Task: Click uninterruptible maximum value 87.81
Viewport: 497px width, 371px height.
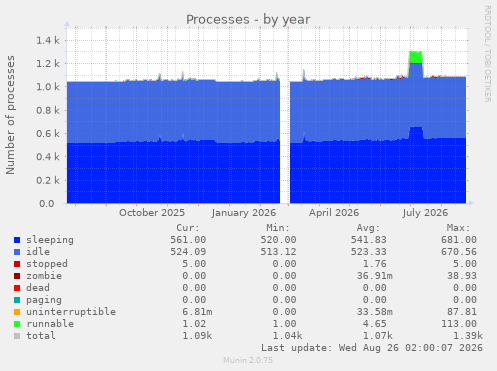Action: tap(462, 312)
